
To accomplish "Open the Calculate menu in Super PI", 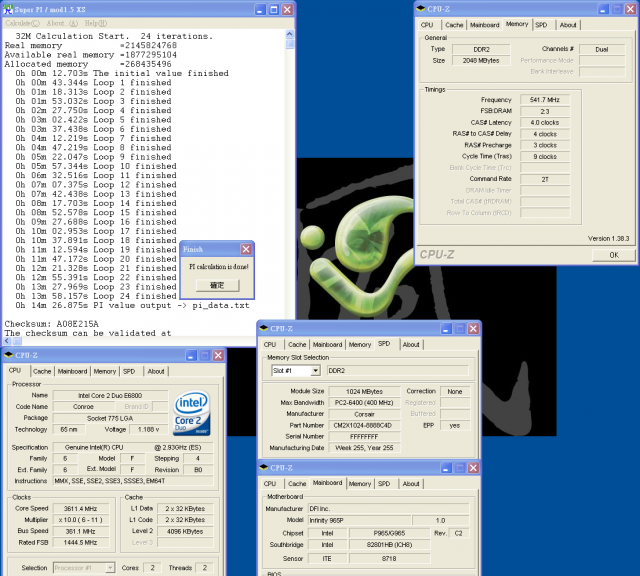I will click(22, 23).
